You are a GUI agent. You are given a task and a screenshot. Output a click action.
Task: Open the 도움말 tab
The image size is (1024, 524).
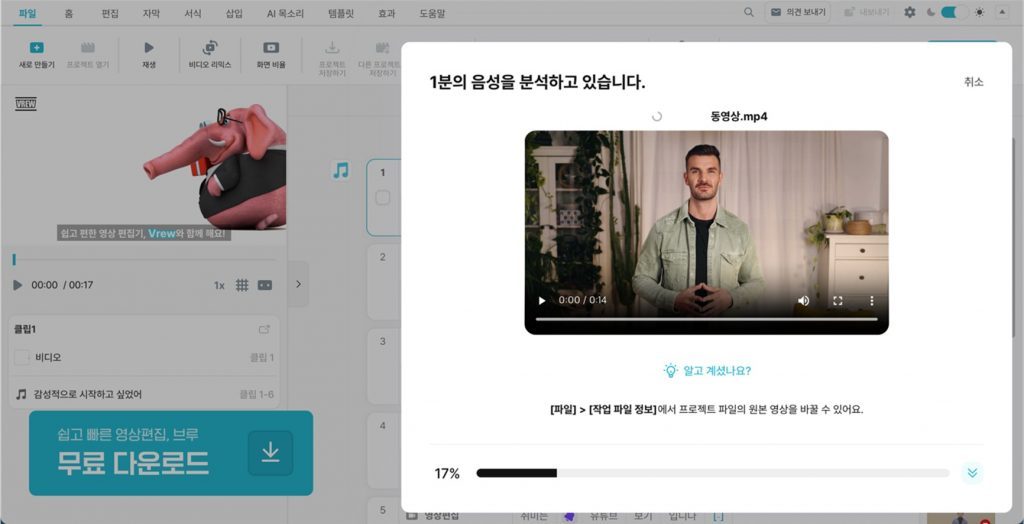tap(432, 13)
